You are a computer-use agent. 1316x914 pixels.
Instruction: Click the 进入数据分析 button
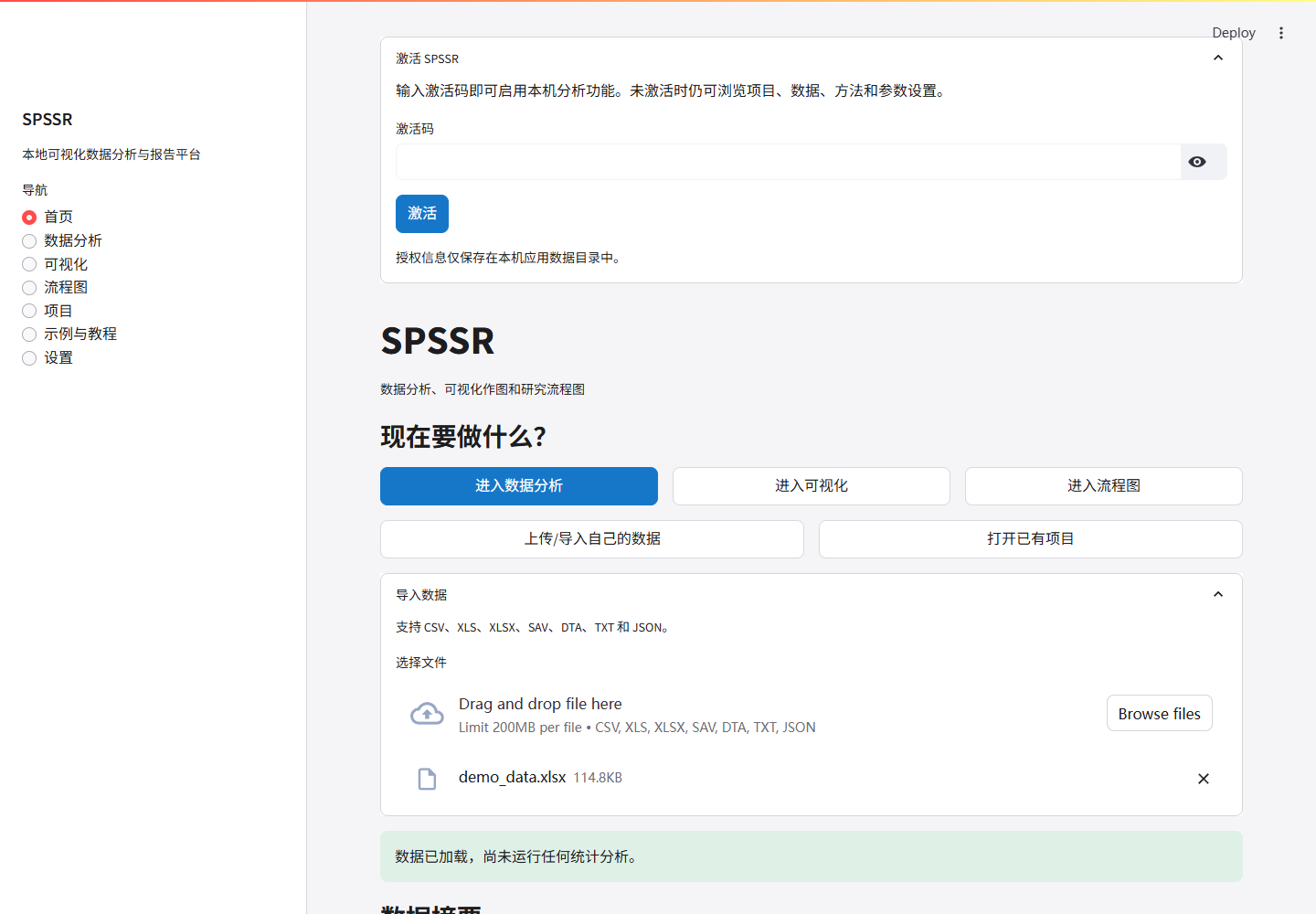519,486
